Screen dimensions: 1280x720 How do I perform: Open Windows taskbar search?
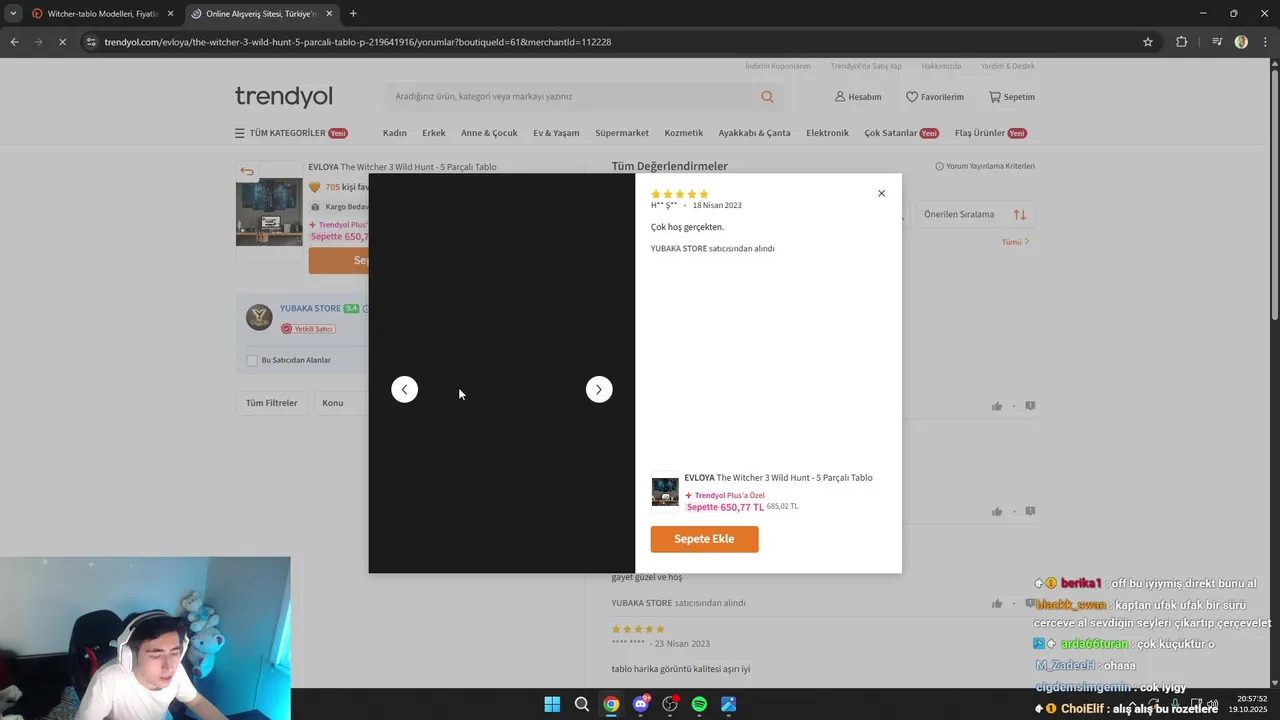click(581, 704)
